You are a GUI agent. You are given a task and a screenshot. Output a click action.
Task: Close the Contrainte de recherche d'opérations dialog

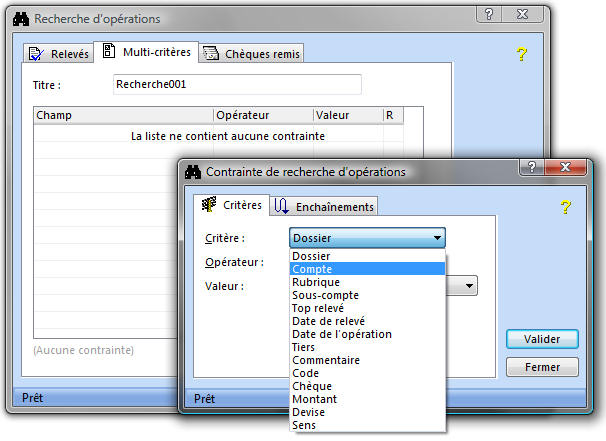pyautogui.click(x=565, y=168)
